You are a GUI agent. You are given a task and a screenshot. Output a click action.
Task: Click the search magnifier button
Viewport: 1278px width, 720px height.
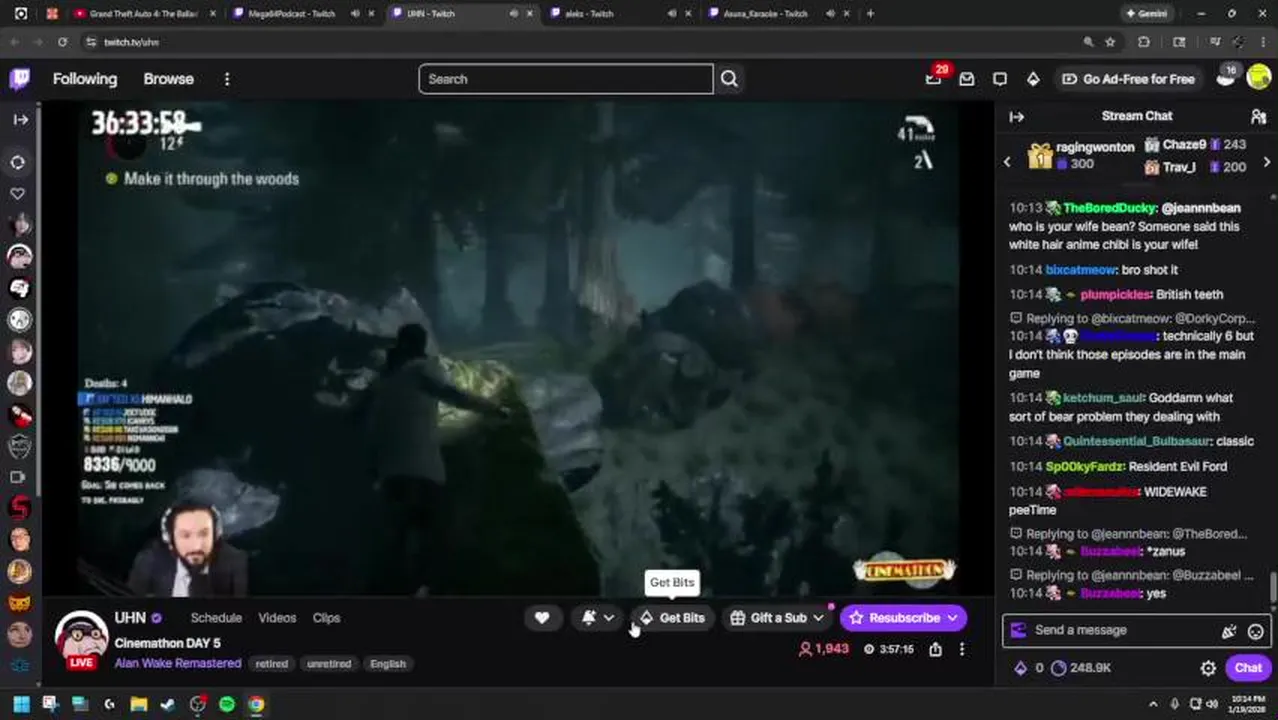(729, 79)
